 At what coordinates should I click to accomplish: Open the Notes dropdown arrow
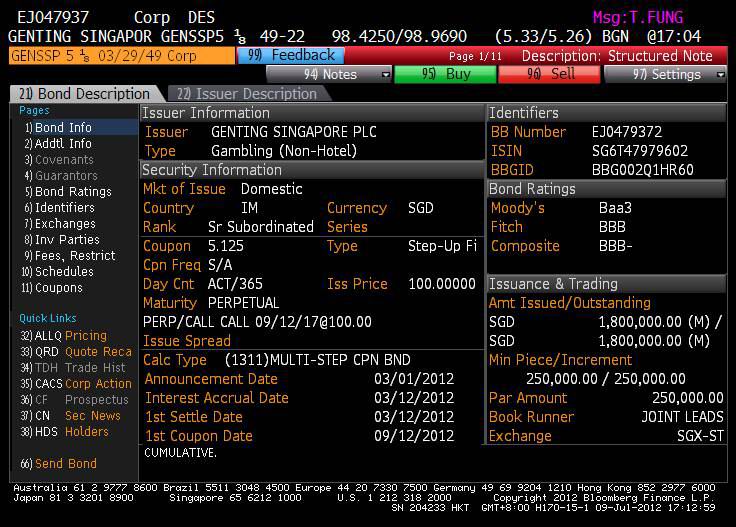coord(386,75)
